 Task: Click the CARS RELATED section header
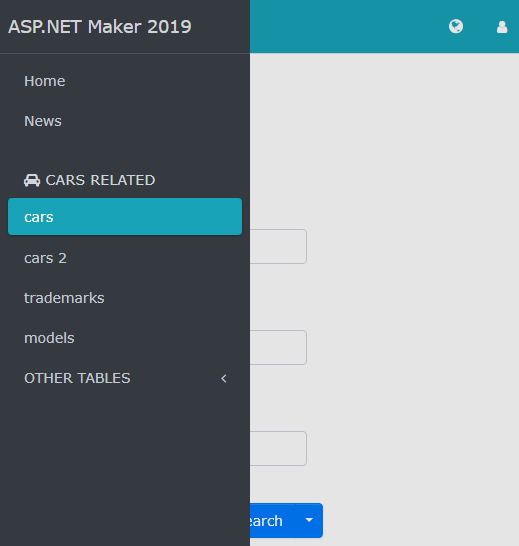(x=90, y=180)
